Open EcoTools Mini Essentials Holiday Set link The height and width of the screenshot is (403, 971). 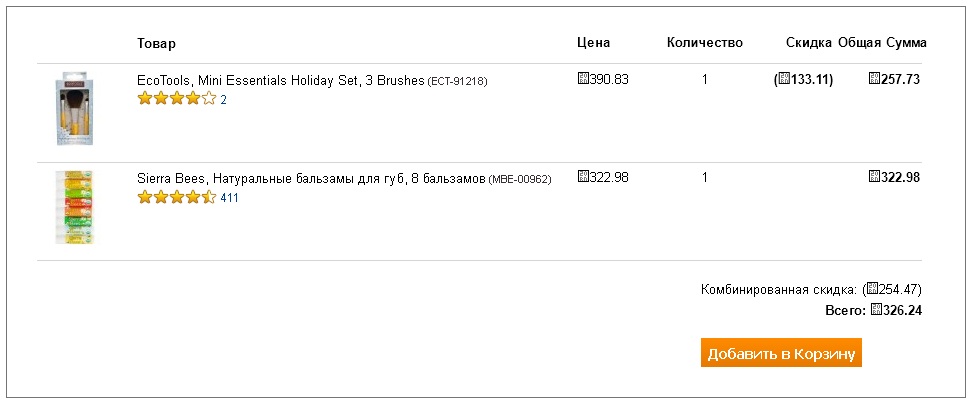tap(281, 80)
